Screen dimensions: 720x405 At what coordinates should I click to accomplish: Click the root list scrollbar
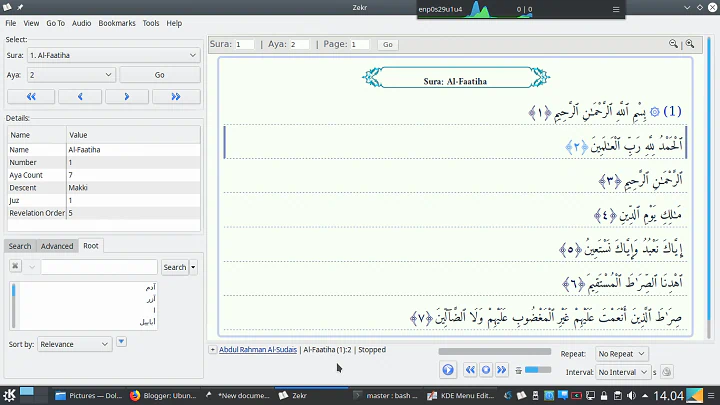(x=13, y=305)
